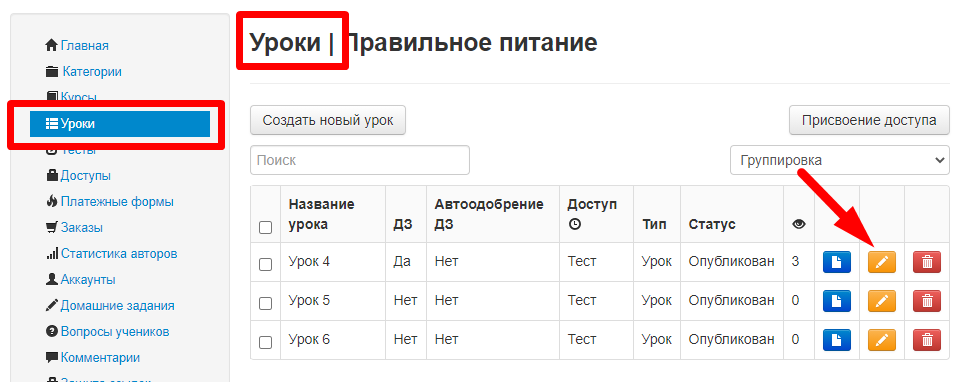Open Комментарии page
The height and width of the screenshot is (382, 964).
click(100, 357)
